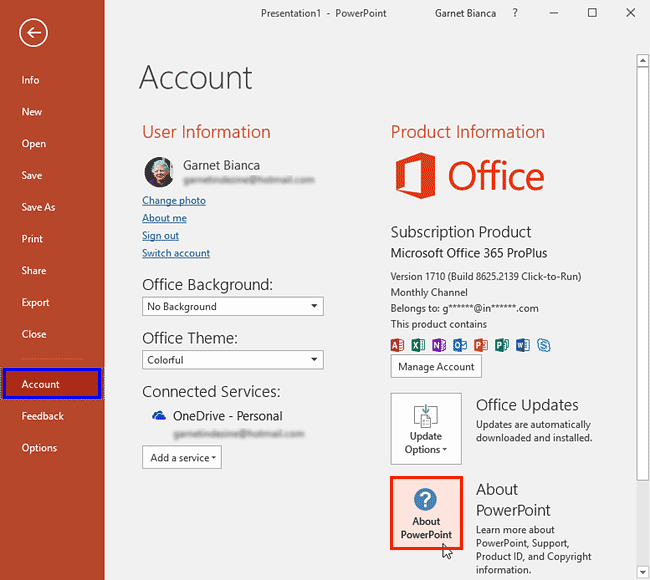Click the Publisher app icon
Viewport: 650px width, 580px height.
click(502, 345)
